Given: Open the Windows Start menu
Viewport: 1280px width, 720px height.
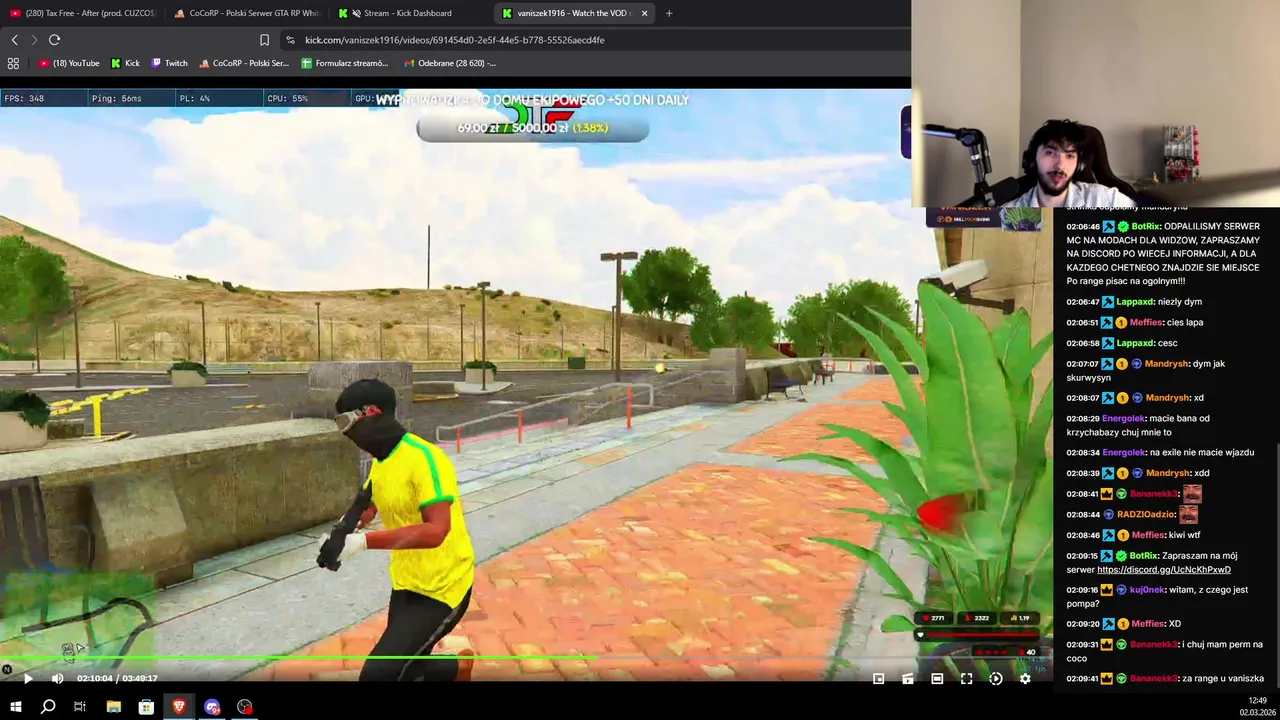Looking at the screenshot, I should 15,707.
